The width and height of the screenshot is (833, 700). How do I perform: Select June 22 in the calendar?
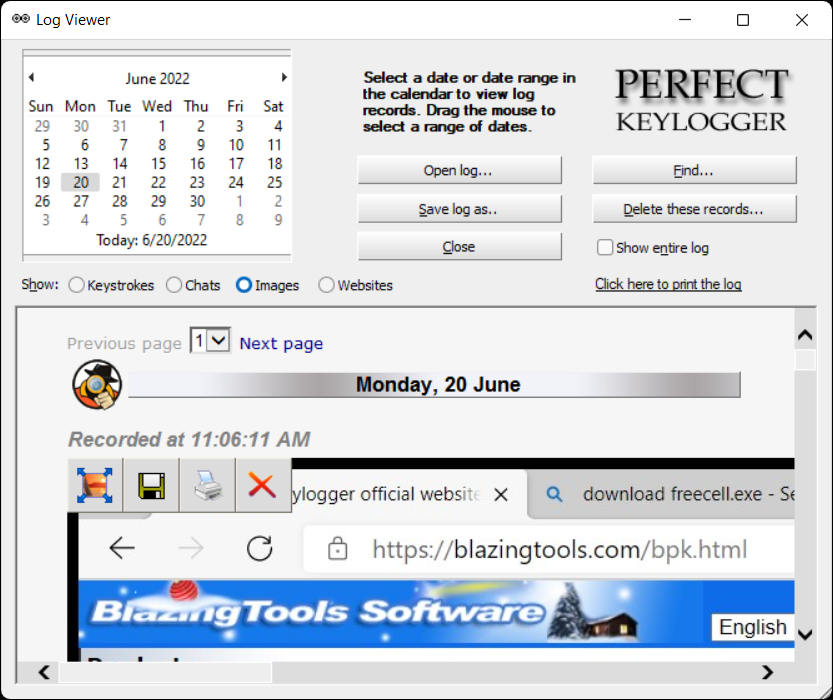(x=158, y=182)
